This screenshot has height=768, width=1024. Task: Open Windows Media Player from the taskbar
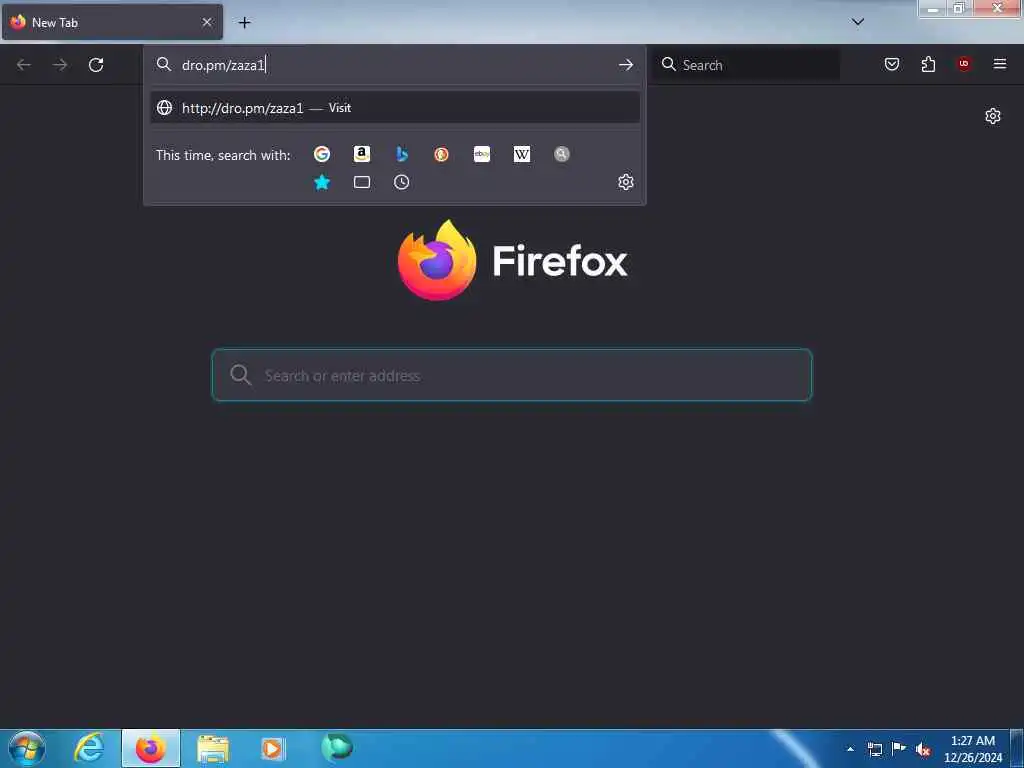[273, 748]
